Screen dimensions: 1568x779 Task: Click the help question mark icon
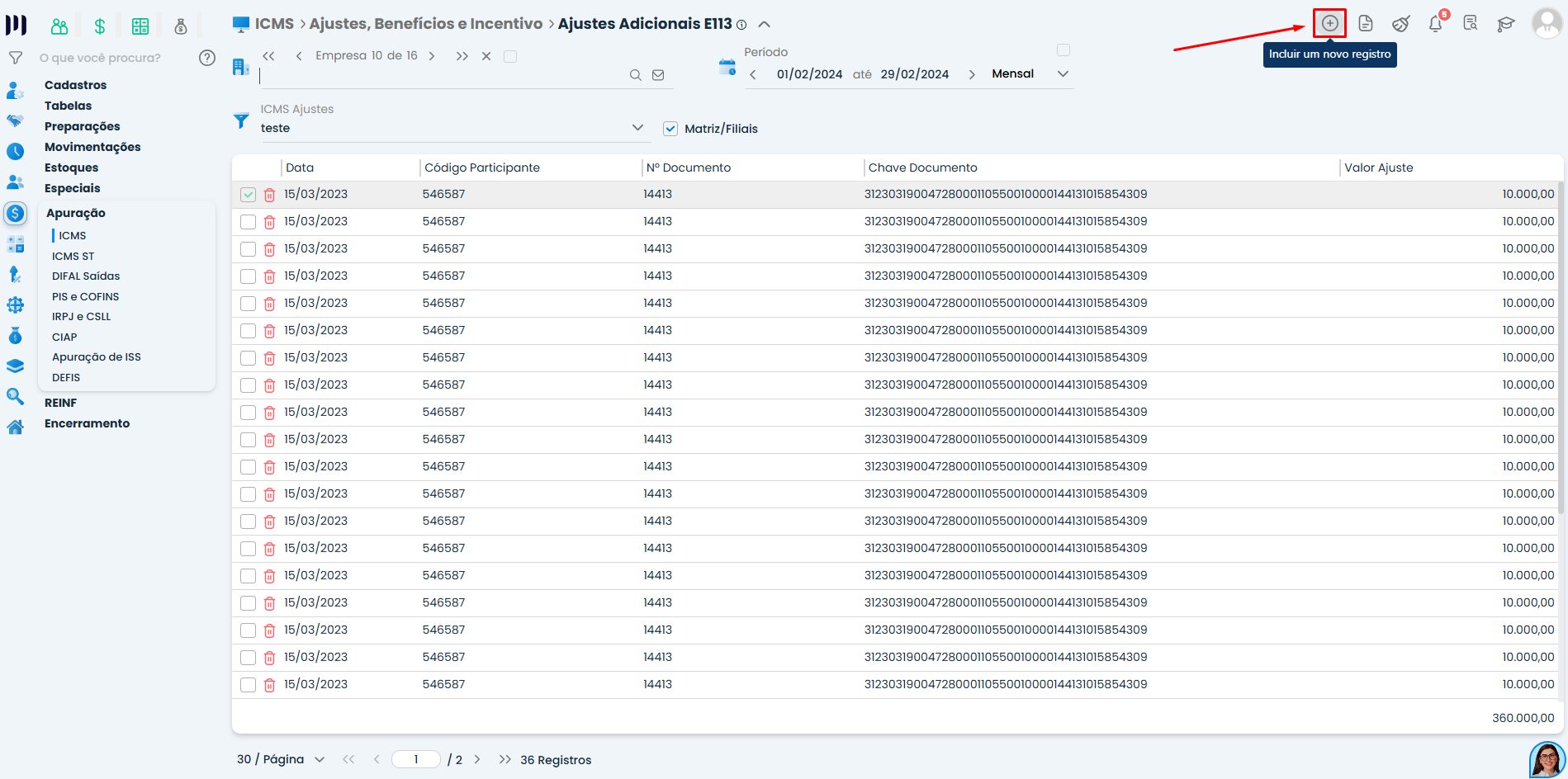click(x=207, y=58)
